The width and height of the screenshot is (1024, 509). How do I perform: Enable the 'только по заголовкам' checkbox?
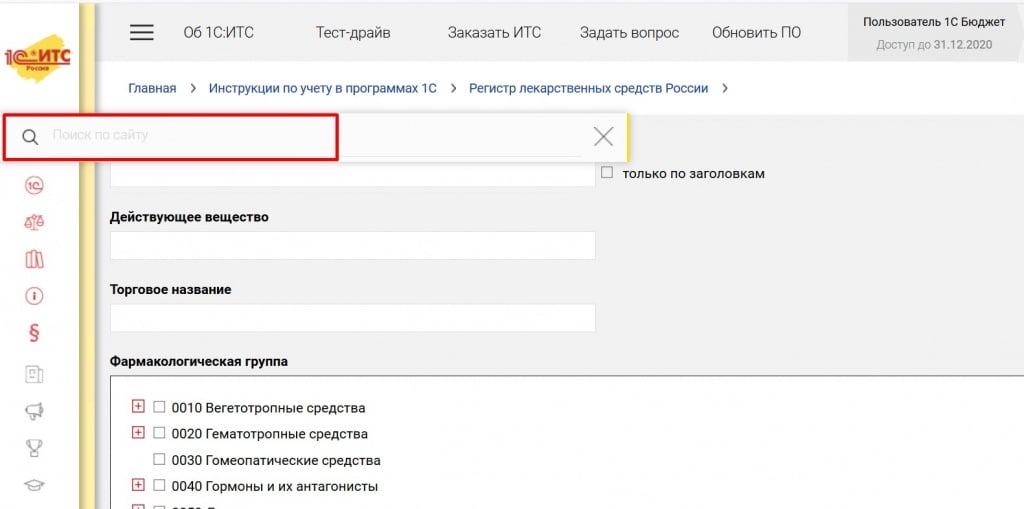(607, 173)
